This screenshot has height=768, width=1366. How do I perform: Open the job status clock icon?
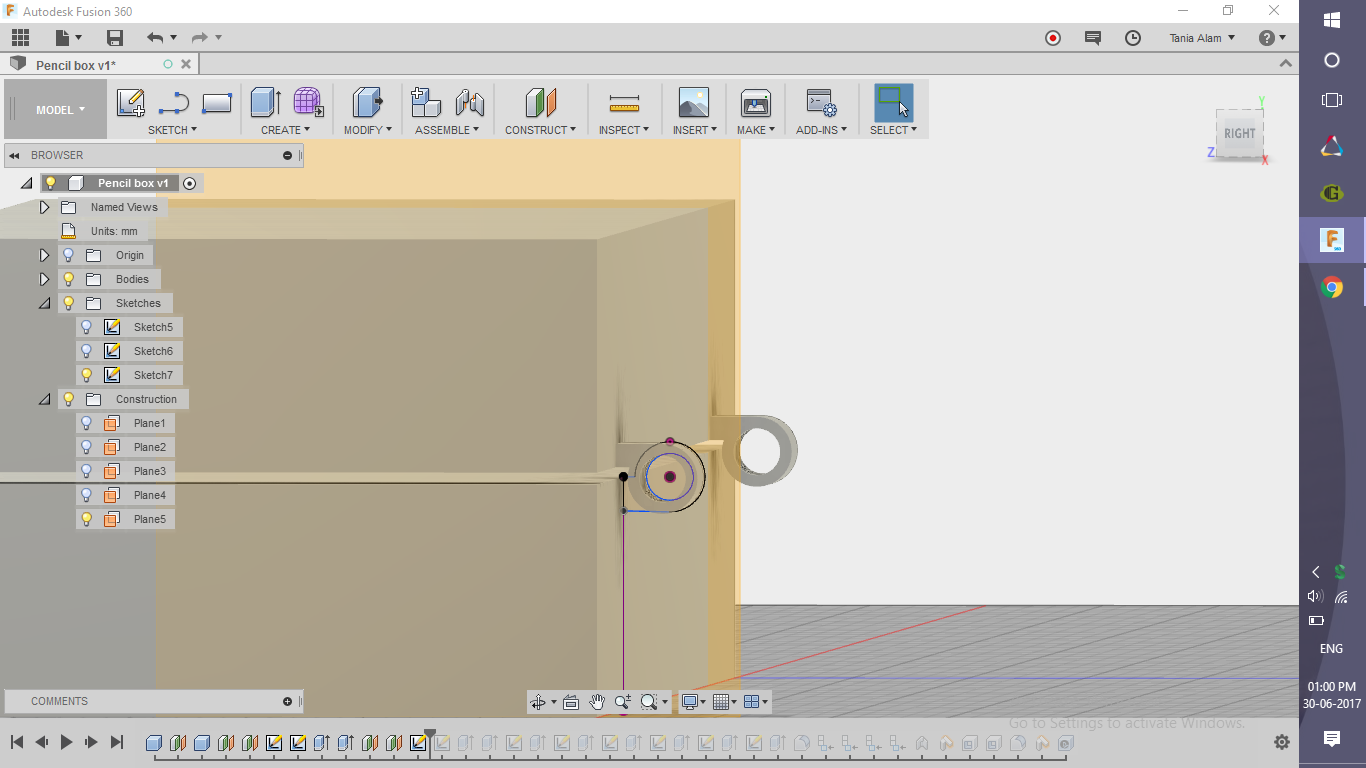(1133, 38)
